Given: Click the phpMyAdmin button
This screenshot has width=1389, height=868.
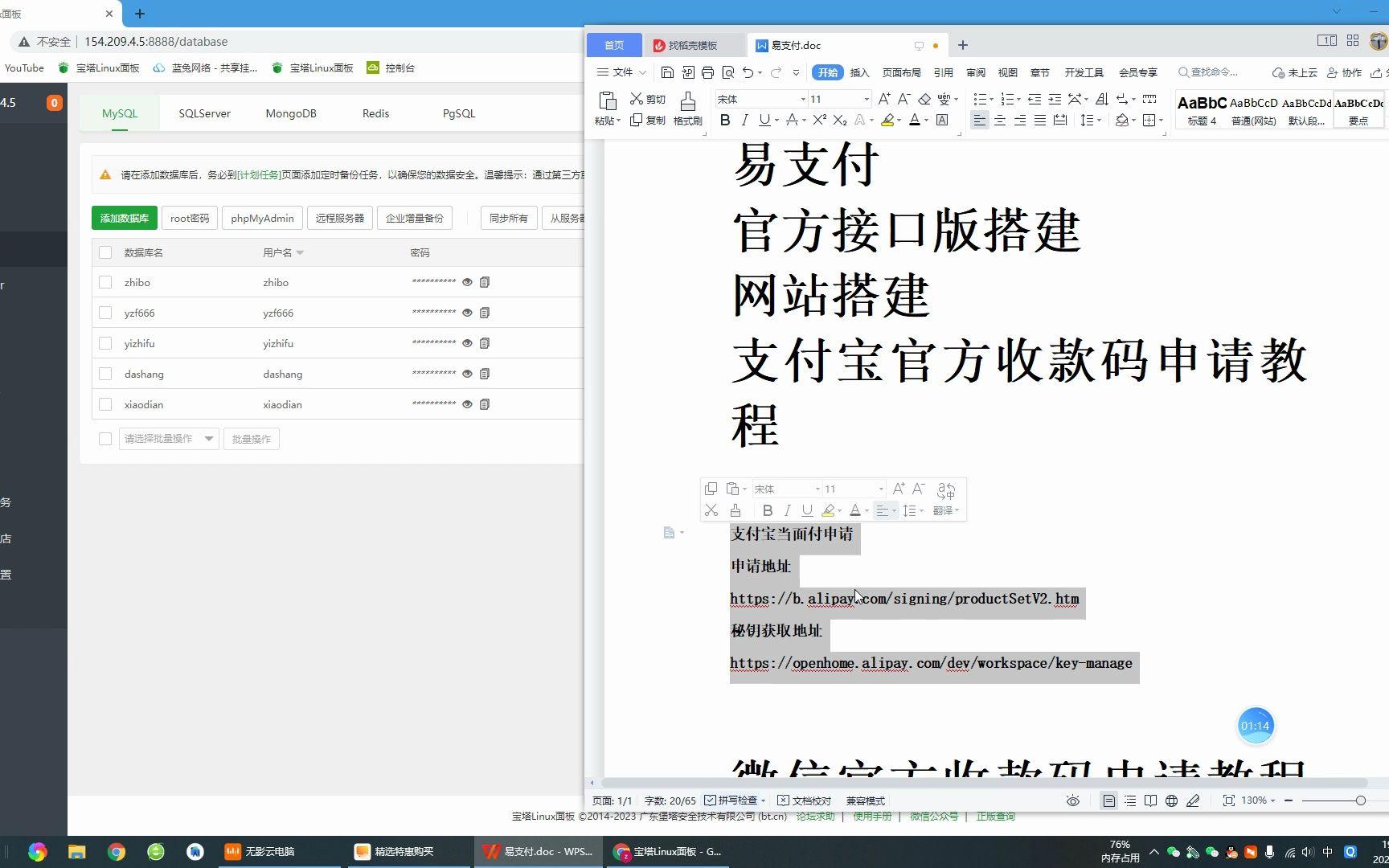Looking at the screenshot, I should click(x=262, y=218).
